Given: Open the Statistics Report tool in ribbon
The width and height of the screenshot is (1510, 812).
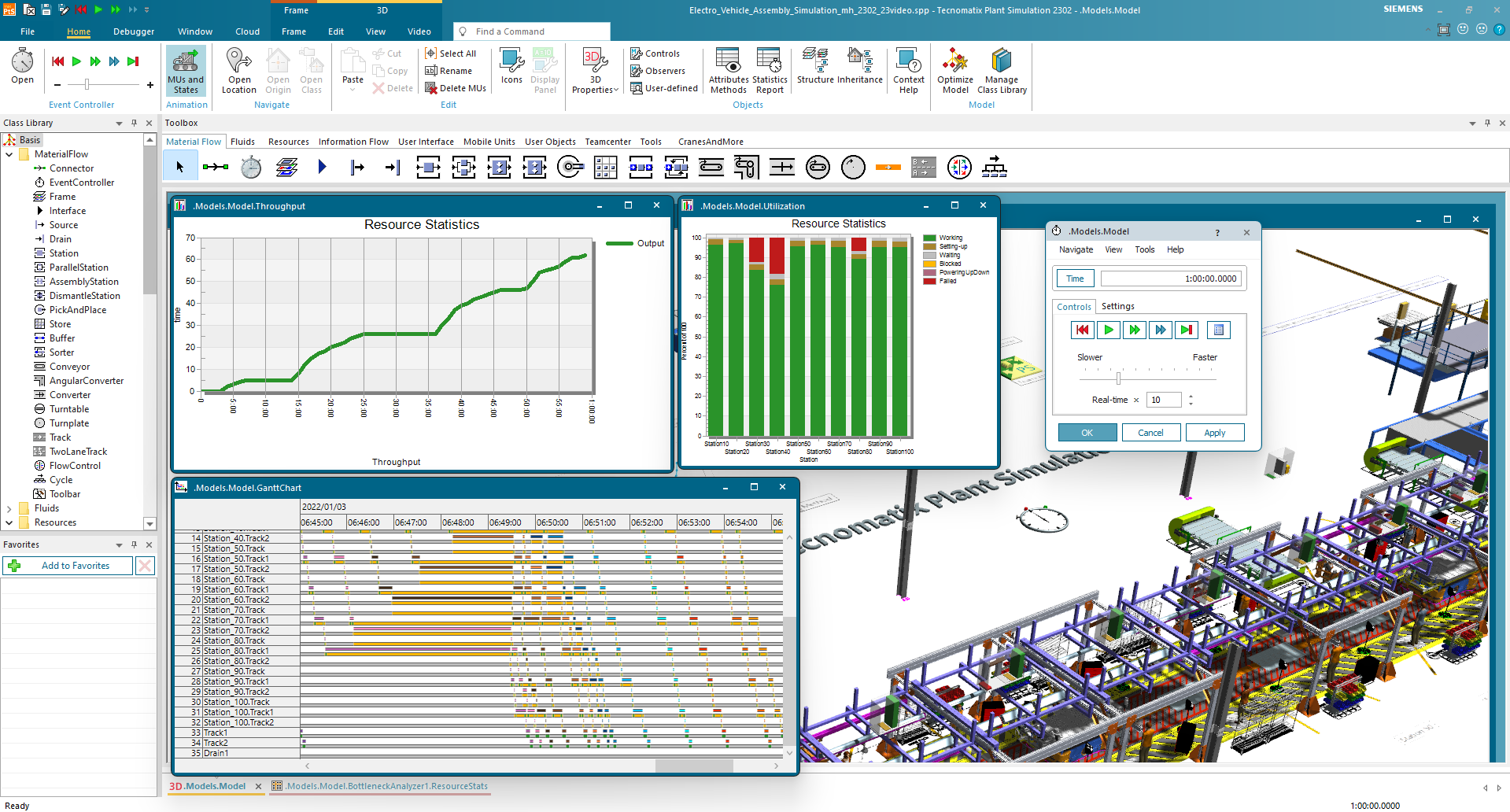Looking at the screenshot, I should 769,70.
